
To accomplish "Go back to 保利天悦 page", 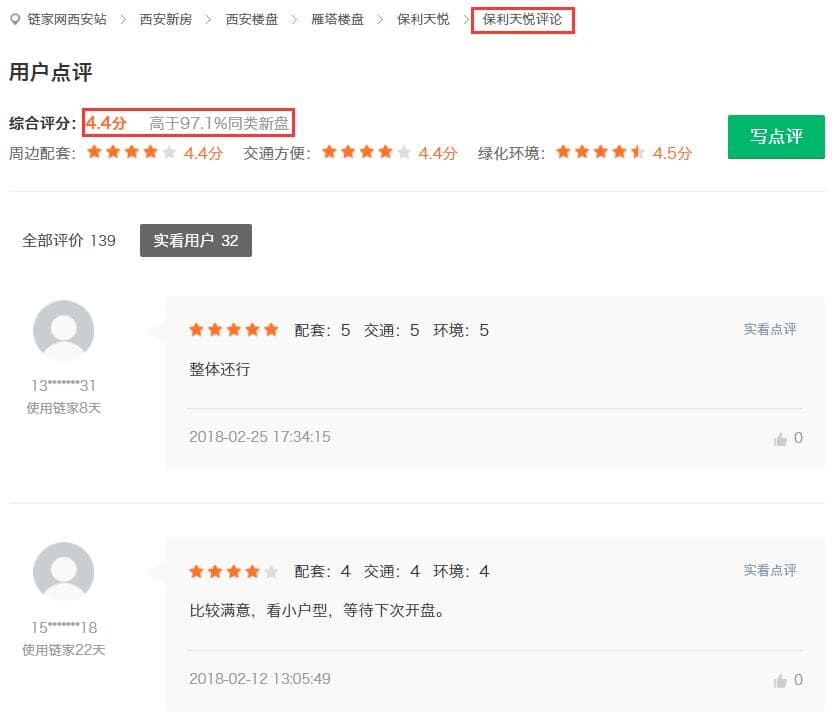I will click(x=423, y=19).
